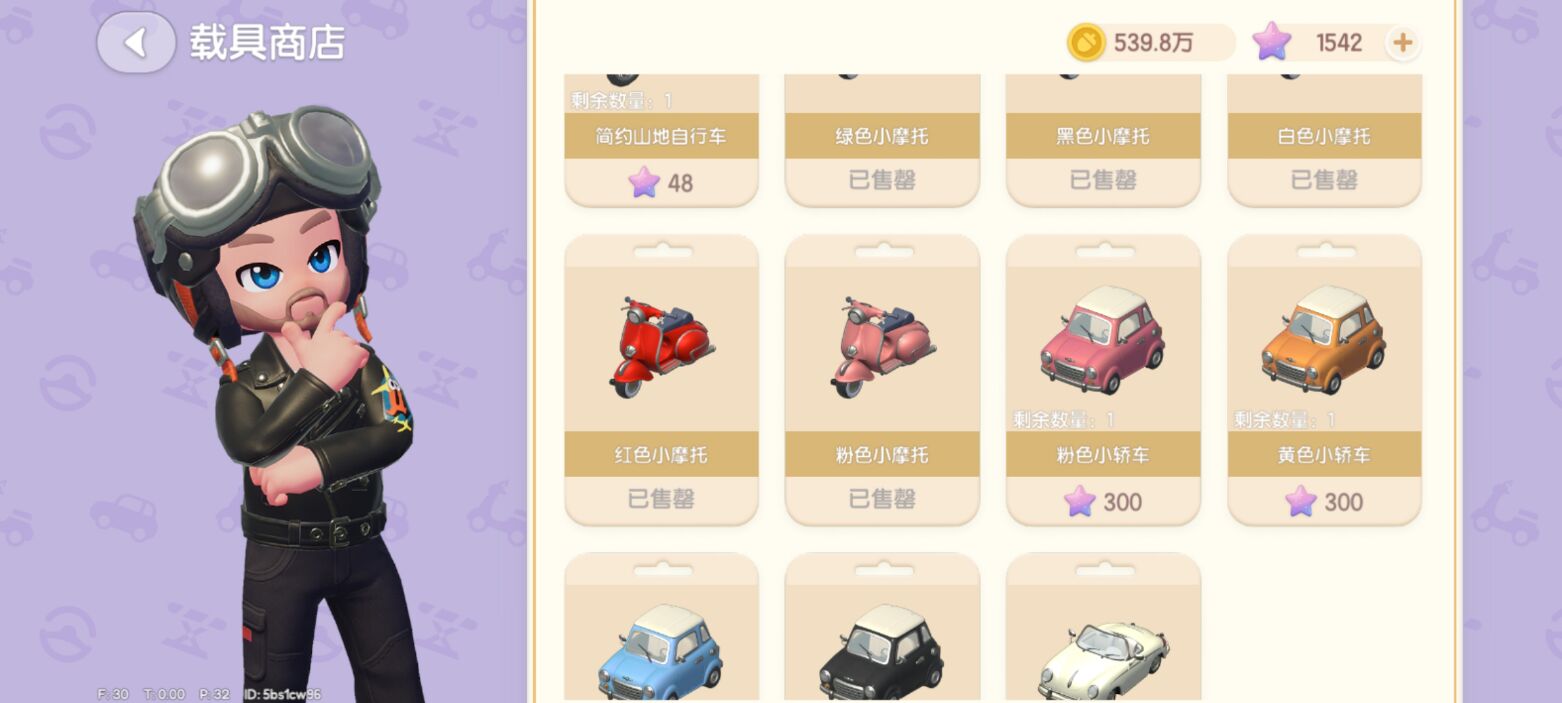Open the 白色小摩托 item name bar
This screenshot has width=1562, height=703.
coord(1324,136)
